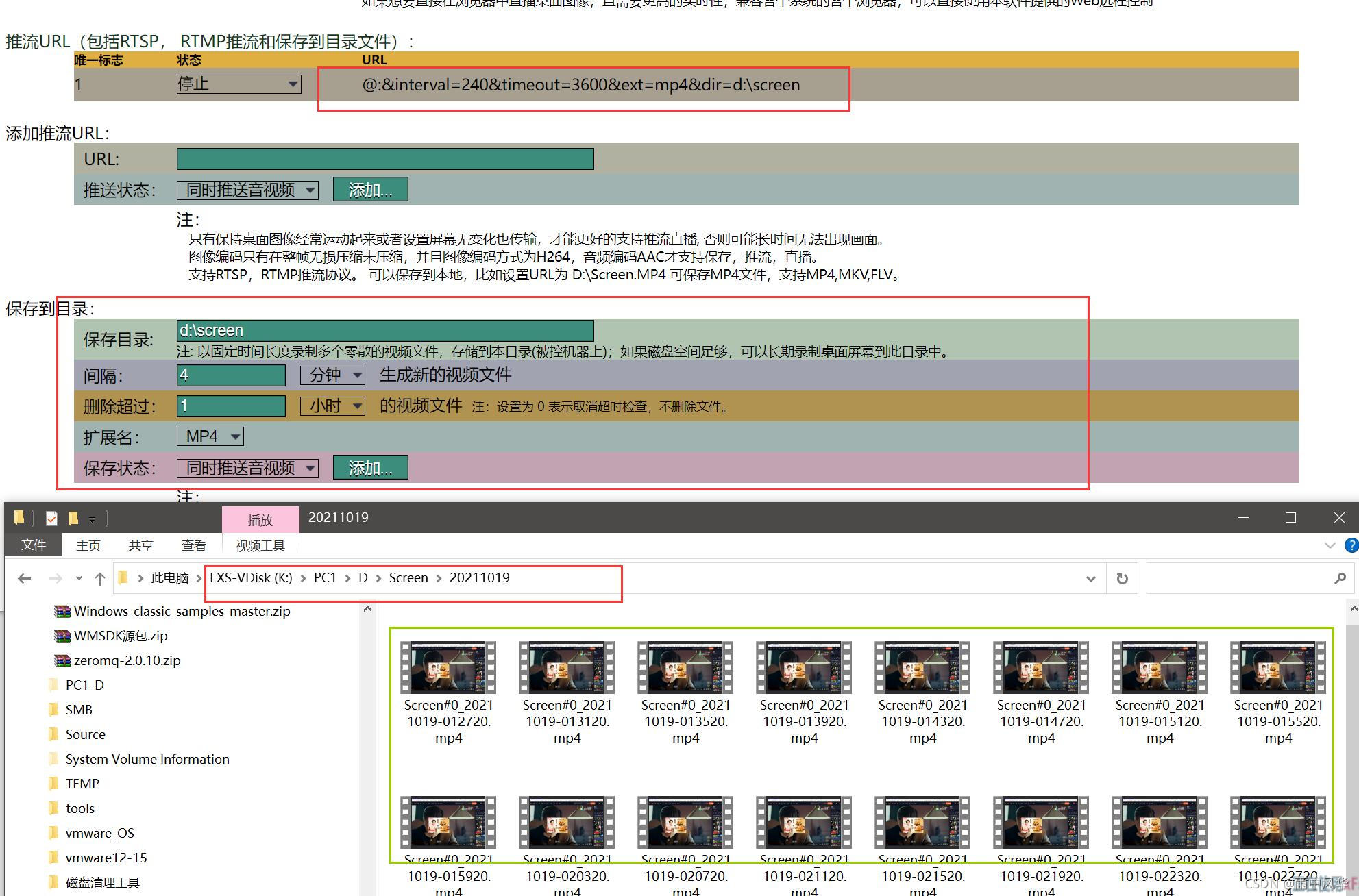Switch to the 查看 ribbon tab
The height and width of the screenshot is (896, 1359).
click(x=193, y=545)
